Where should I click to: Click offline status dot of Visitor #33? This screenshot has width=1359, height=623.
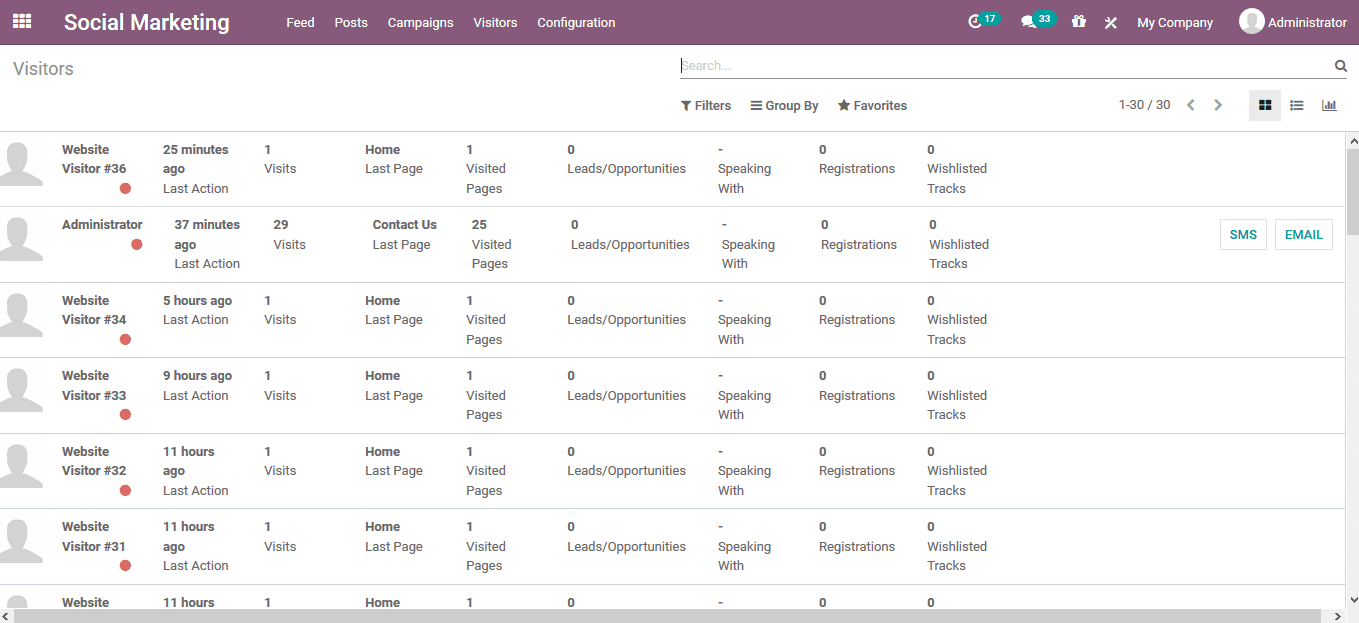pos(125,414)
